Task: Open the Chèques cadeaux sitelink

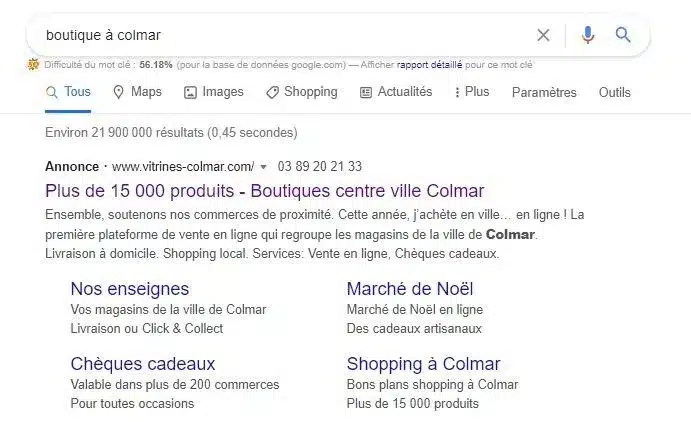Action: pyautogui.click(x=143, y=364)
